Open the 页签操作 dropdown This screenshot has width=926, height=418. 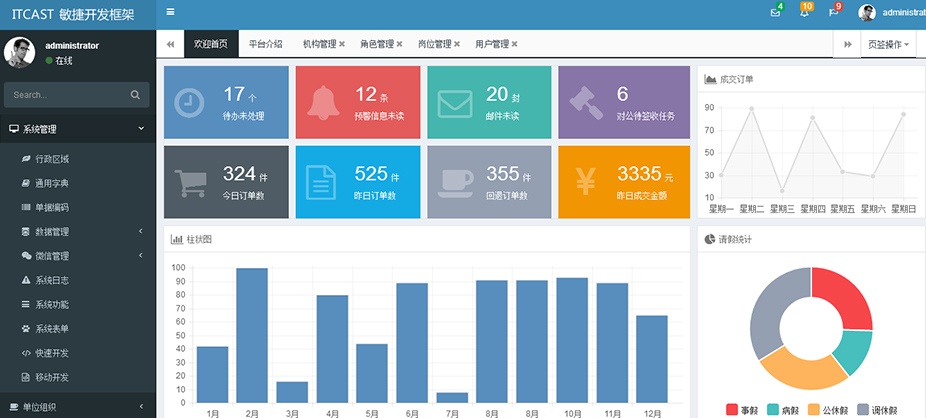[x=889, y=44]
